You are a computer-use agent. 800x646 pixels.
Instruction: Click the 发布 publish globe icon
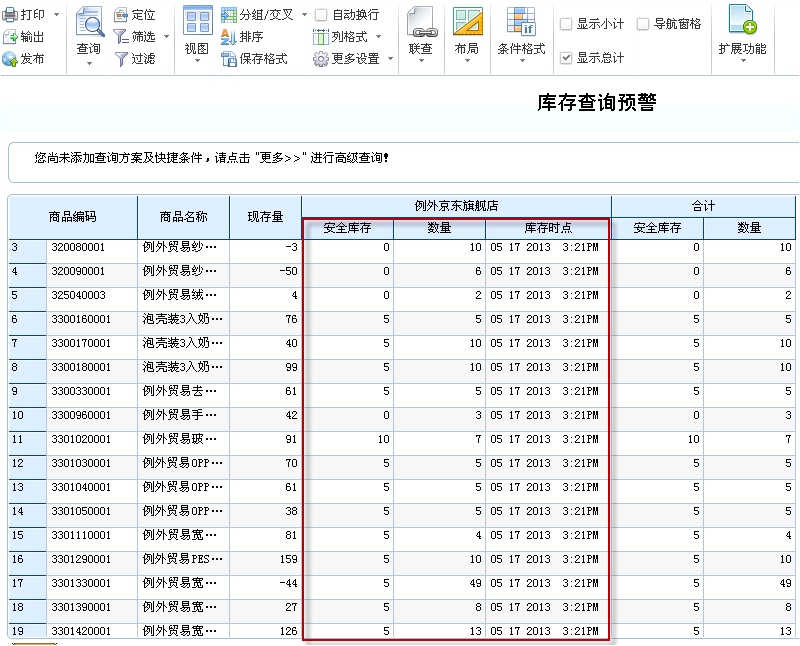(10, 59)
